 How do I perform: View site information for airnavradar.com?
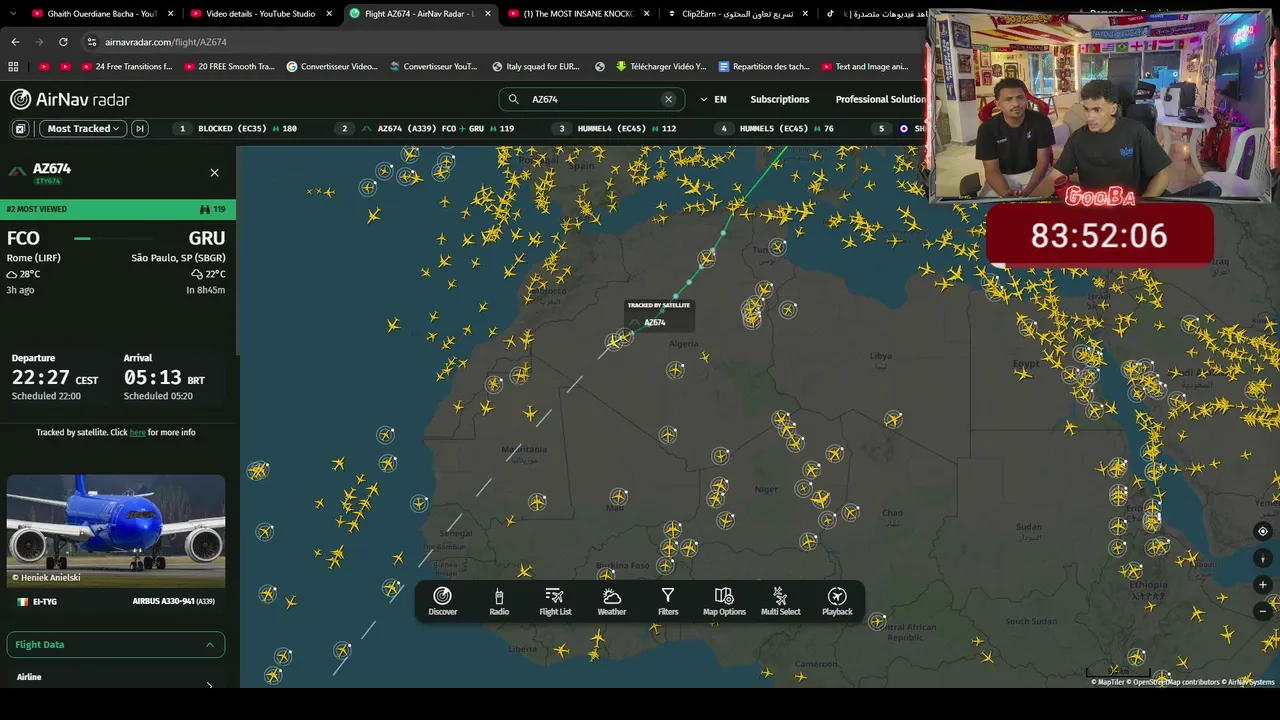pos(92,42)
